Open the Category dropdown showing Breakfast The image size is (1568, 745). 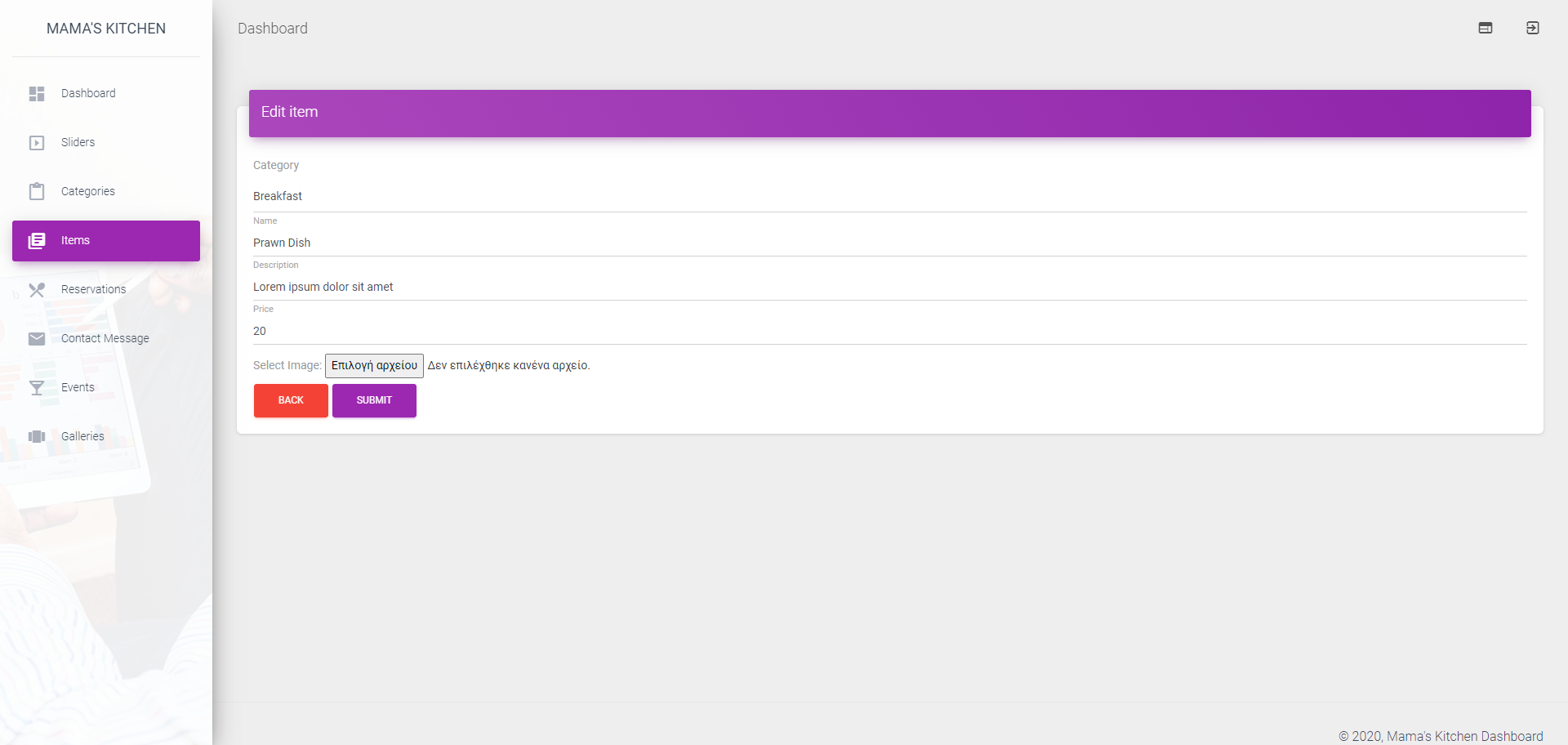tap(890, 197)
